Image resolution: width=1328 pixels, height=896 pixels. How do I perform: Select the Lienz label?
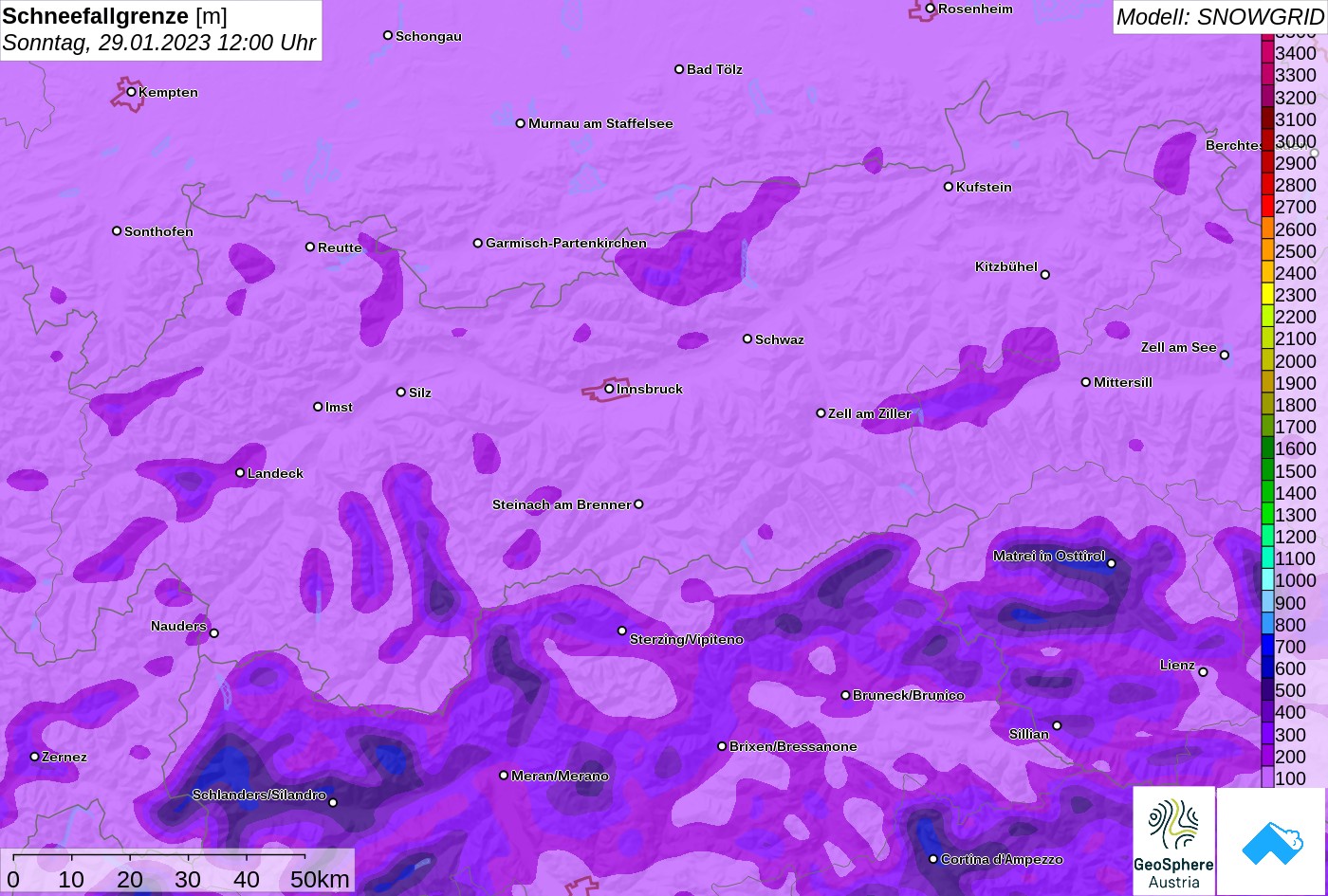[x=1177, y=665]
